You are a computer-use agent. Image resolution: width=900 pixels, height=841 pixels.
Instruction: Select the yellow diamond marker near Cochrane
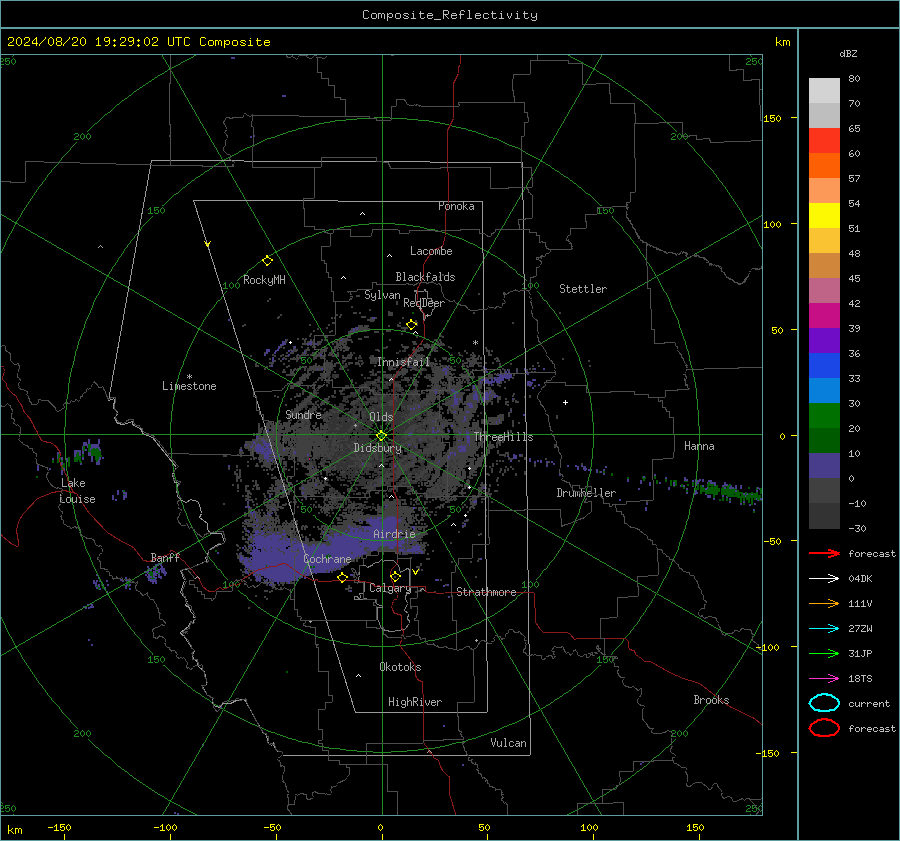coord(342,577)
